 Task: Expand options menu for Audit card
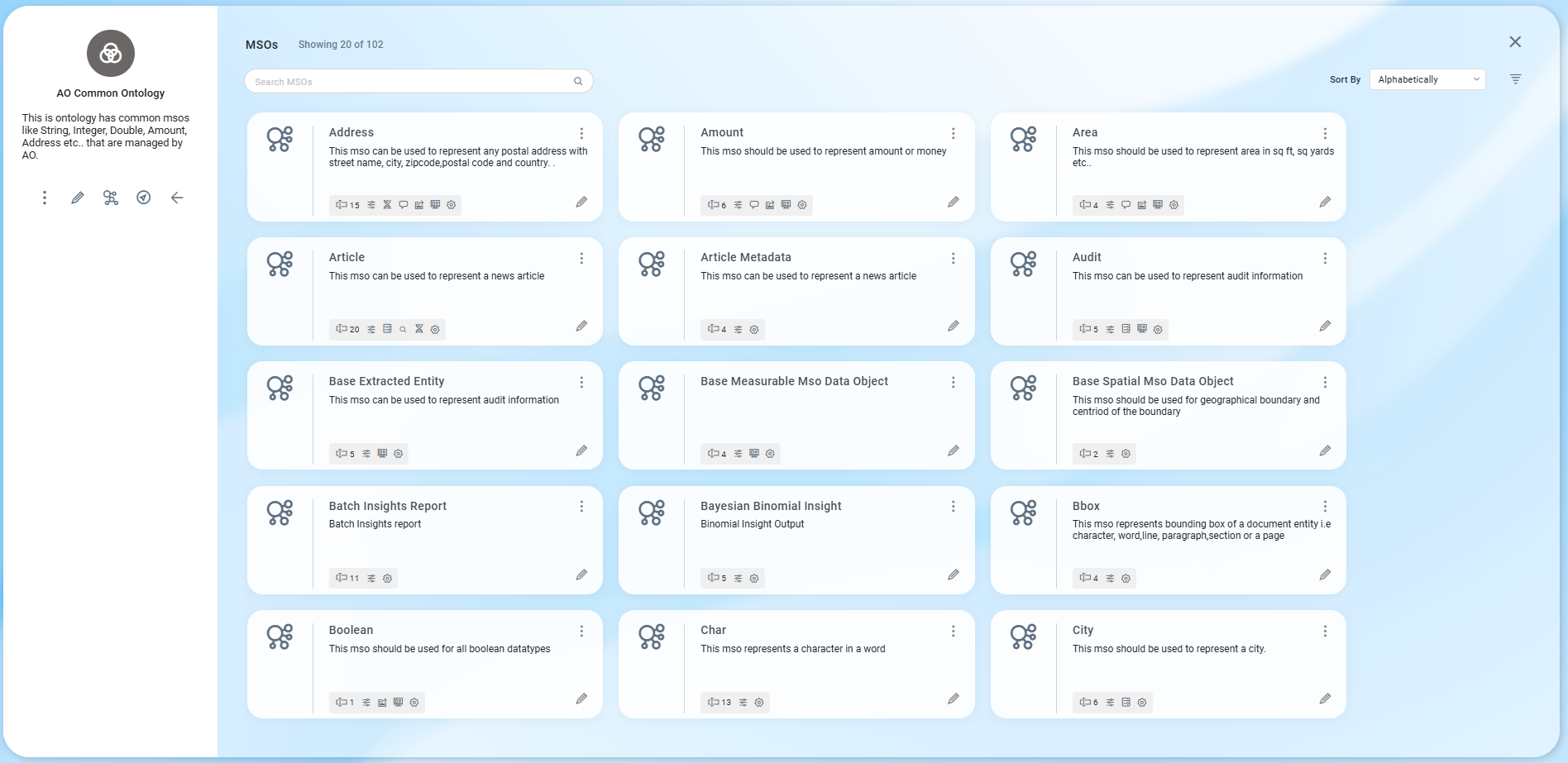tap(1325, 258)
